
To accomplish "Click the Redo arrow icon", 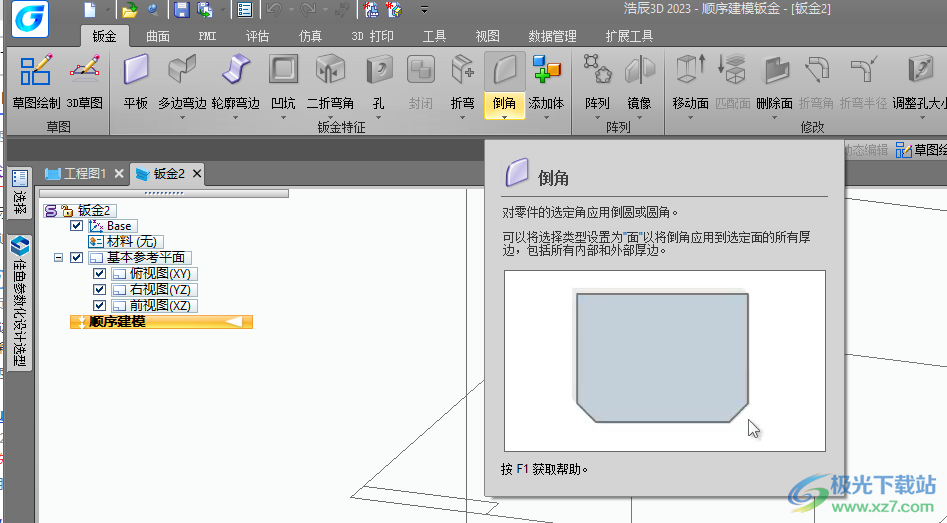I will [x=308, y=10].
